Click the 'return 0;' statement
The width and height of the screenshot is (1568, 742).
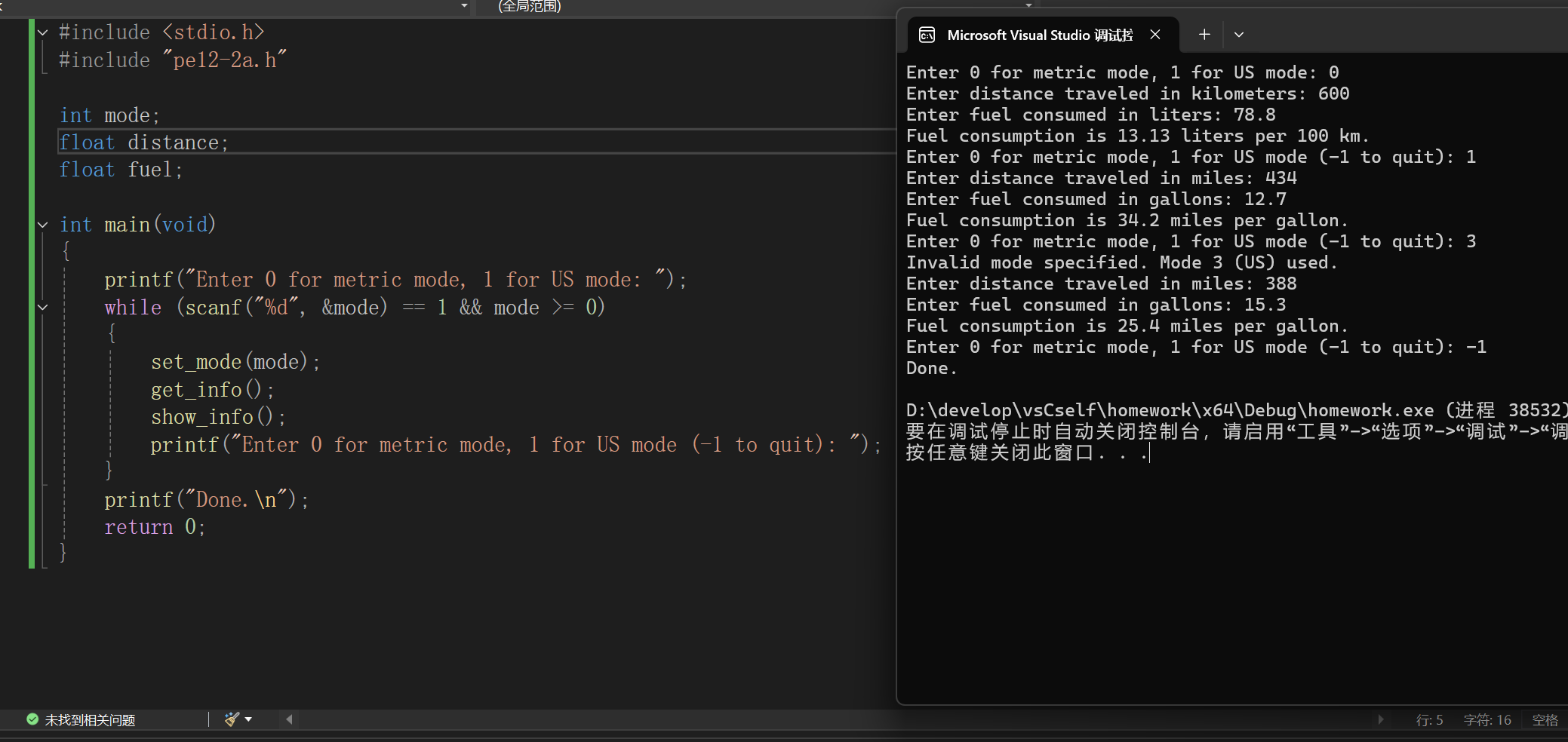(155, 527)
